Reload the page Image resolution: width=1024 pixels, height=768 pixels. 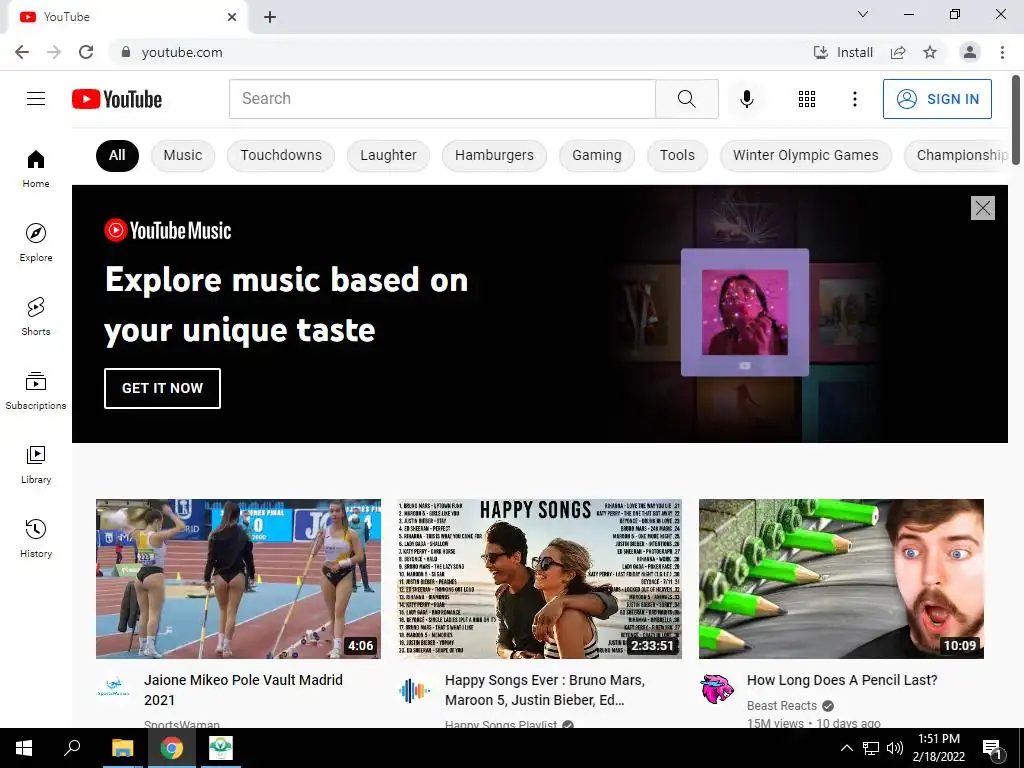[86, 52]
